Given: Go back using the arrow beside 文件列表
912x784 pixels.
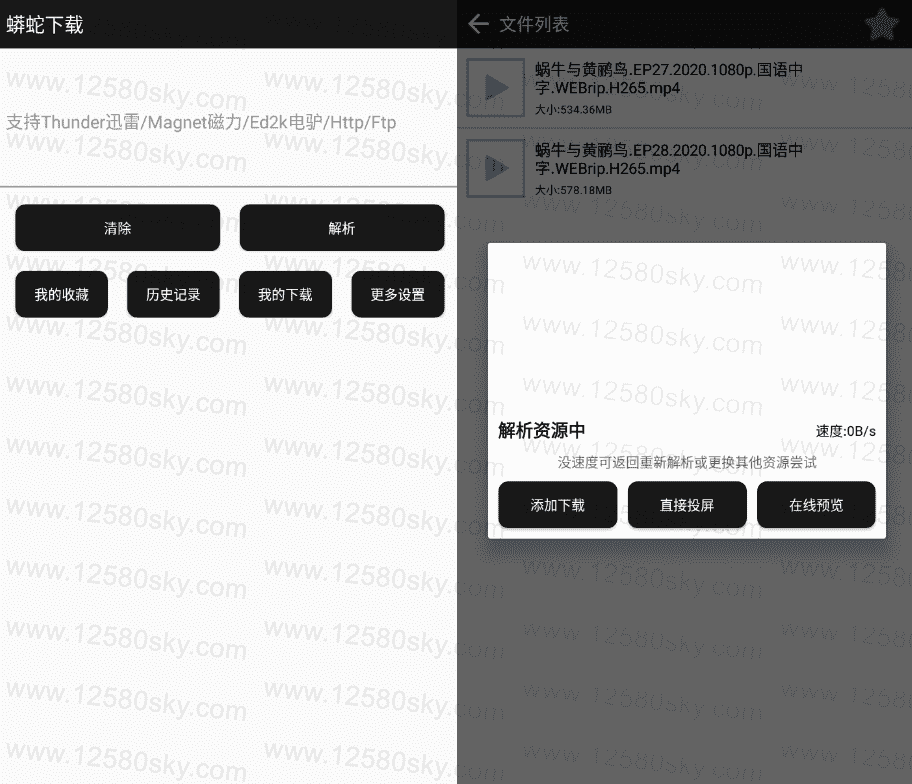Looking at the screenshot, I should 479,24.
